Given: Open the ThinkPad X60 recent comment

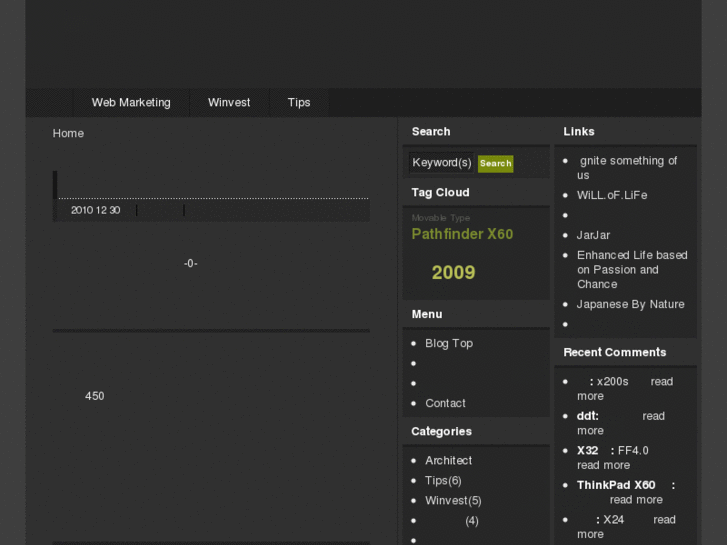Looking at the screenshot, I should 616,485.
